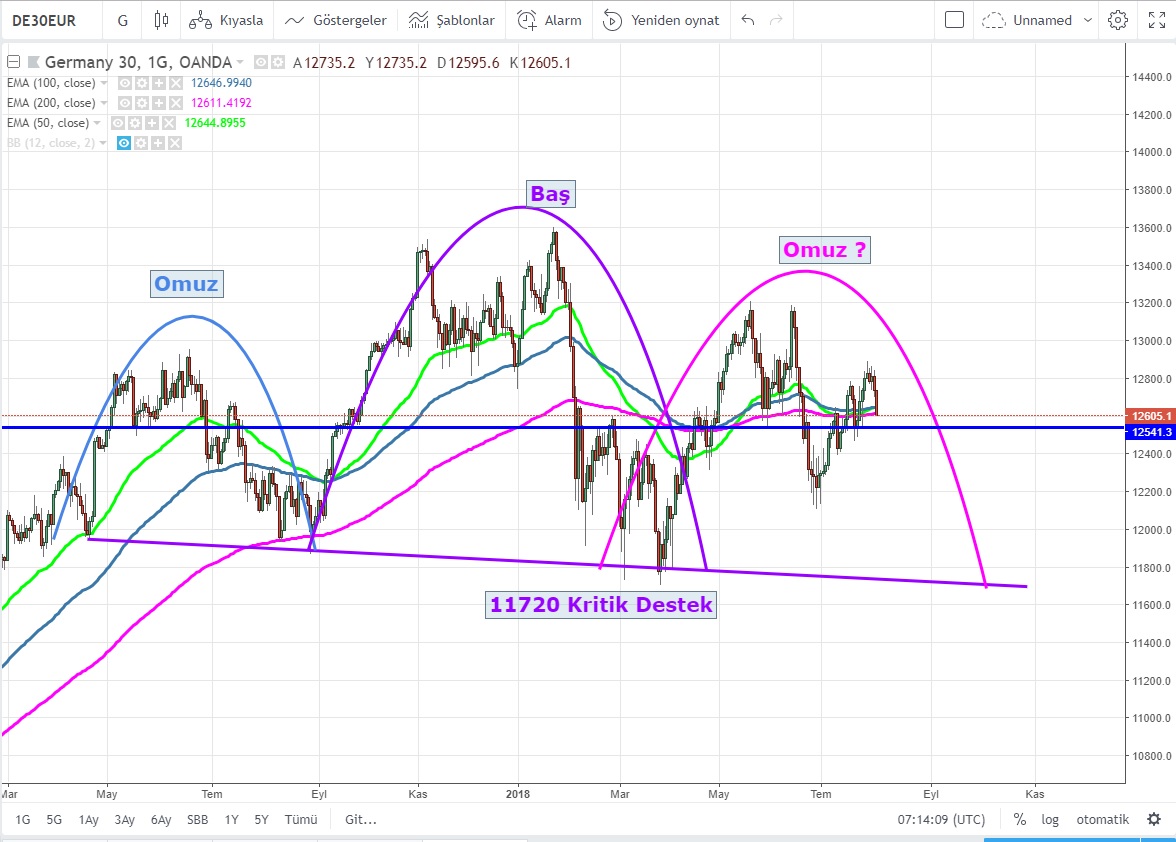Toggle the percent scale option

[1019, 819]
